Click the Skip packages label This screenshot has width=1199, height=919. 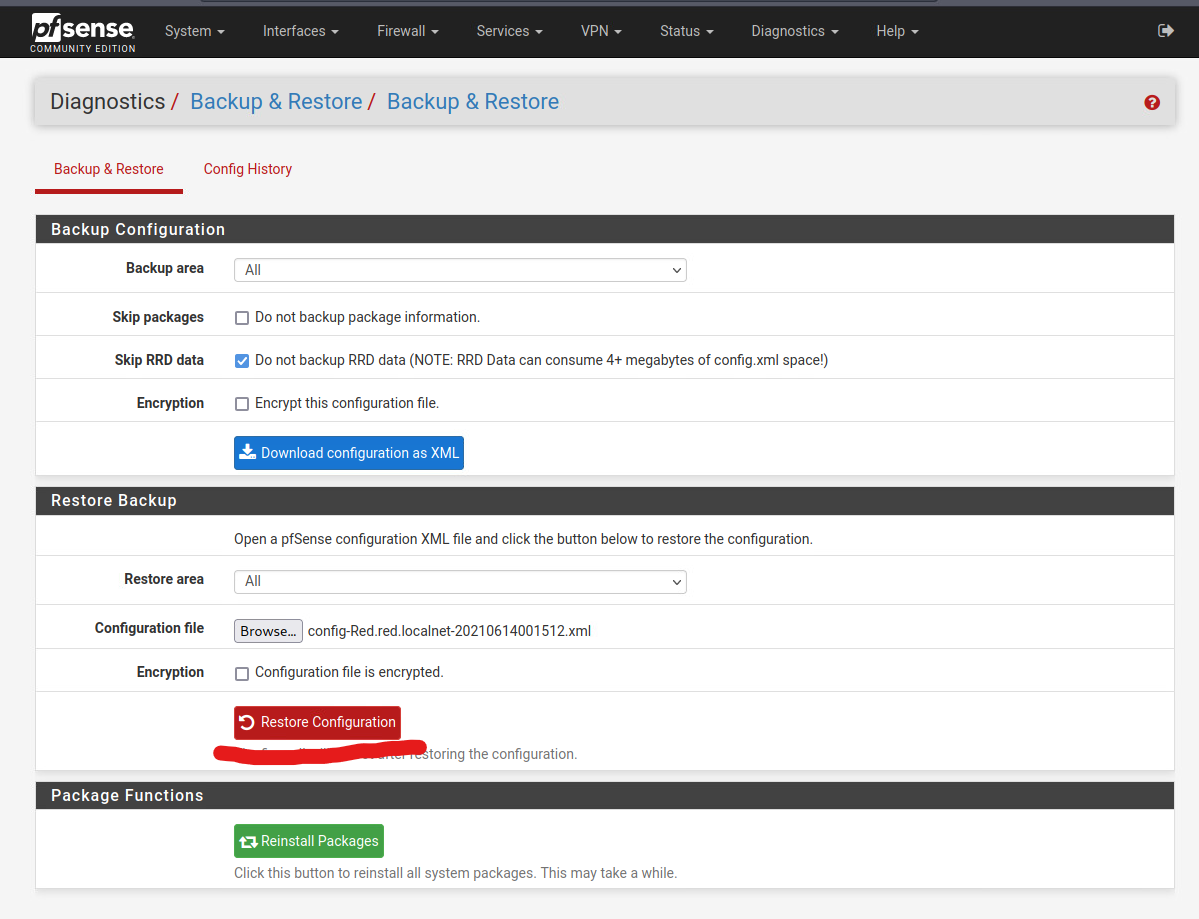pyautogui.click(x=158, y=317)
